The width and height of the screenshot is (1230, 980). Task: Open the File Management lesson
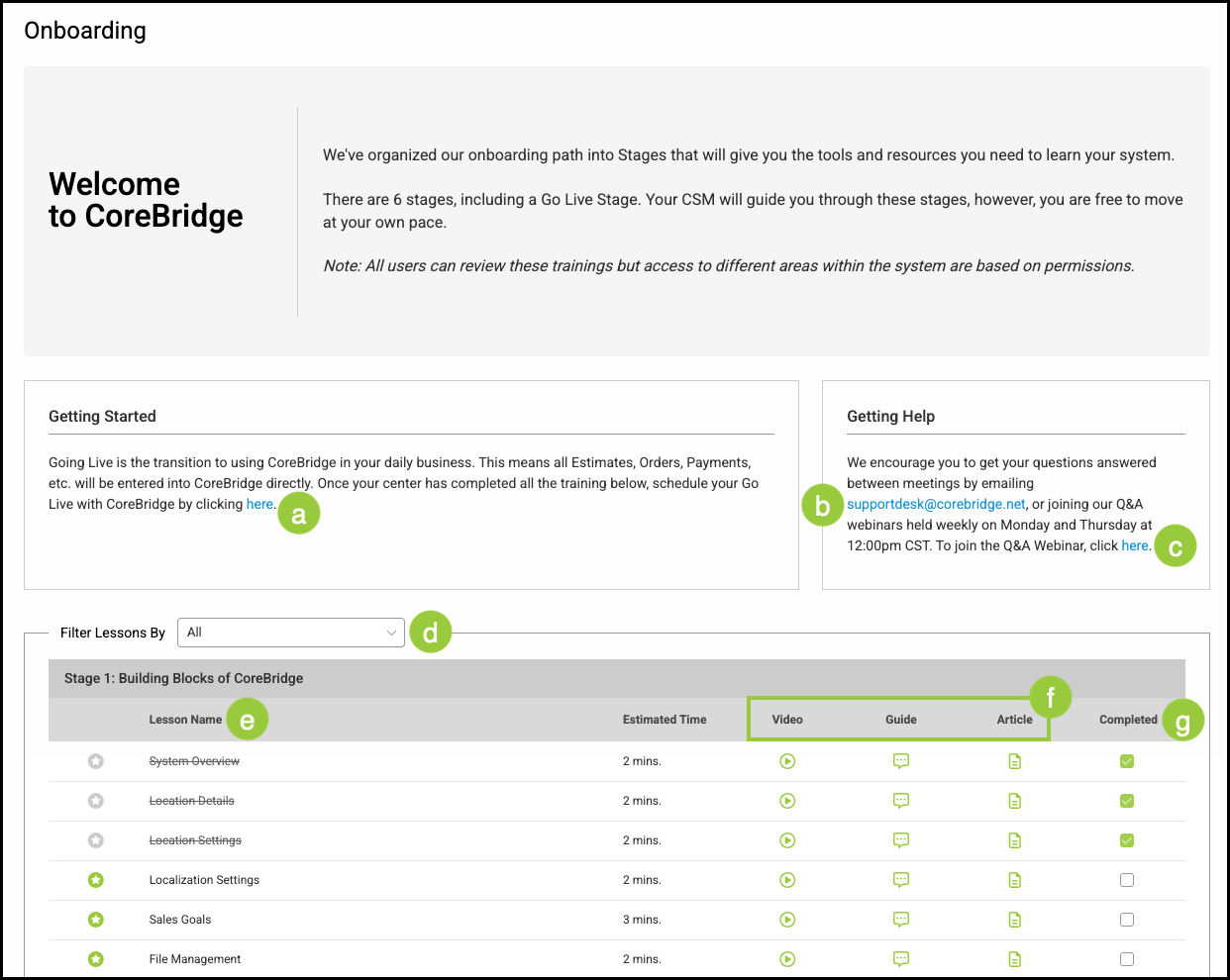coord(195,959)
